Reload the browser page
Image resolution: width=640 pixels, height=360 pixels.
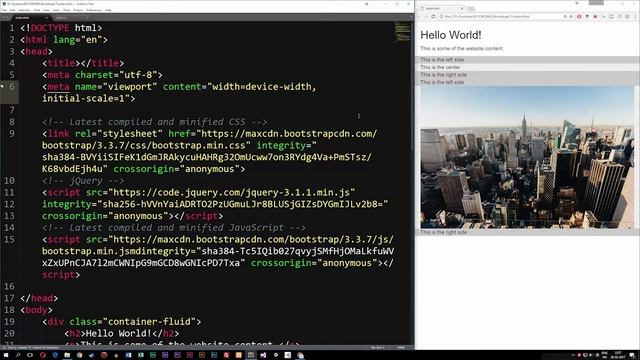pos(433,16)
